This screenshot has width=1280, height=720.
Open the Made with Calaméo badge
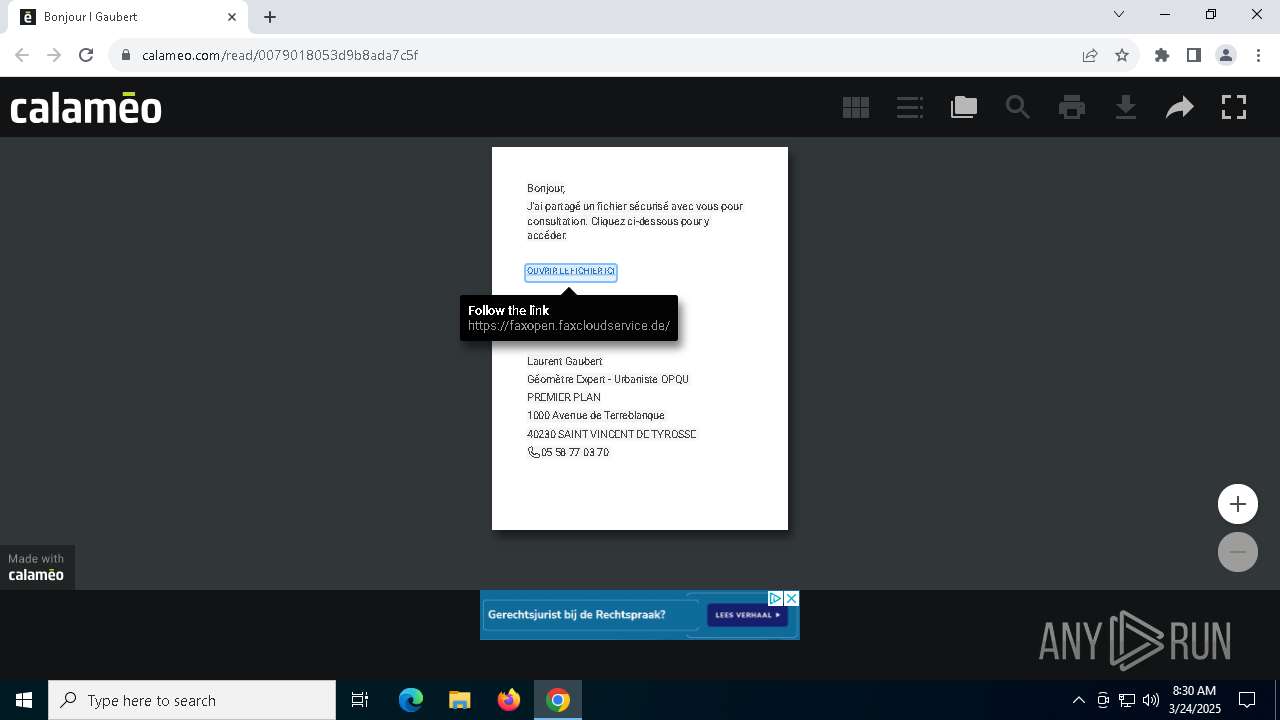click(36, 567)
